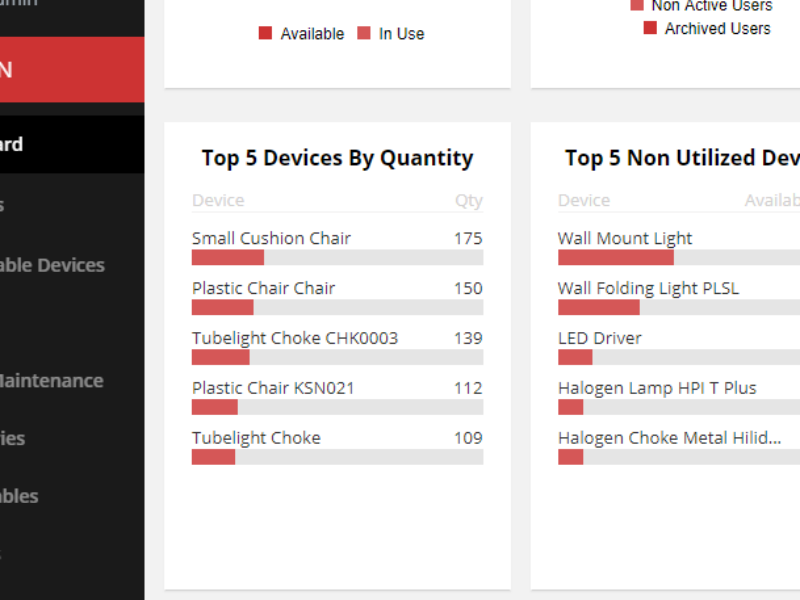Screen dimensions: 800x600
Task: Toggle the Archived Users legend swatch
Action: coord(650,28)
